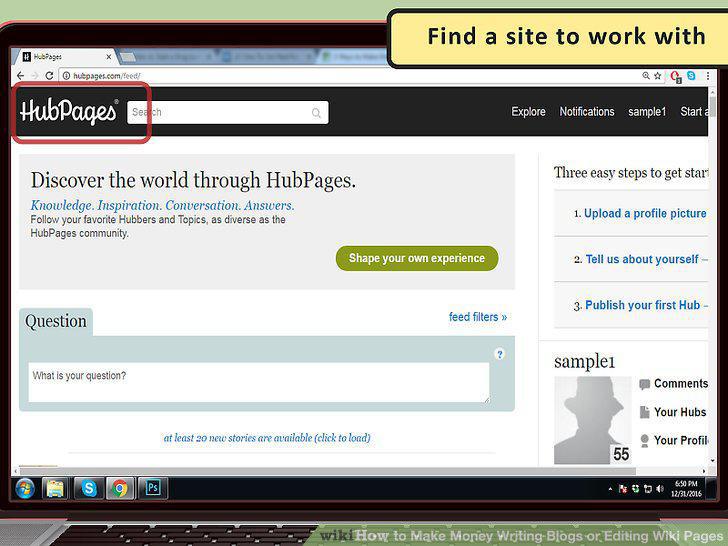Click the Start a menu item in HubPages header

(x=694, y=112)
